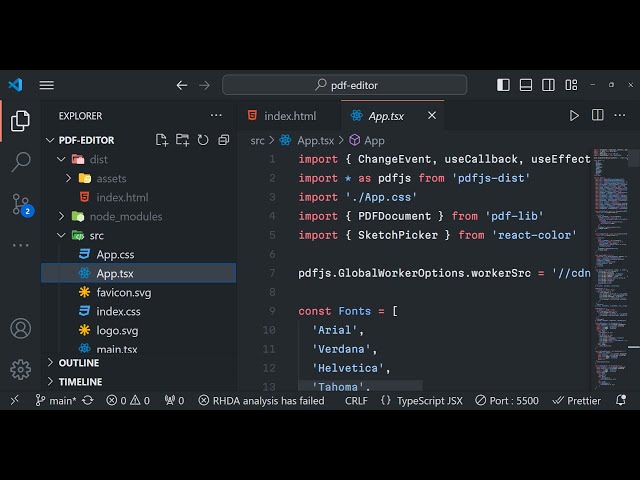Refresh the Explorer file tree
This screenshot has height=480, width=640.
(x=203, y=140)
